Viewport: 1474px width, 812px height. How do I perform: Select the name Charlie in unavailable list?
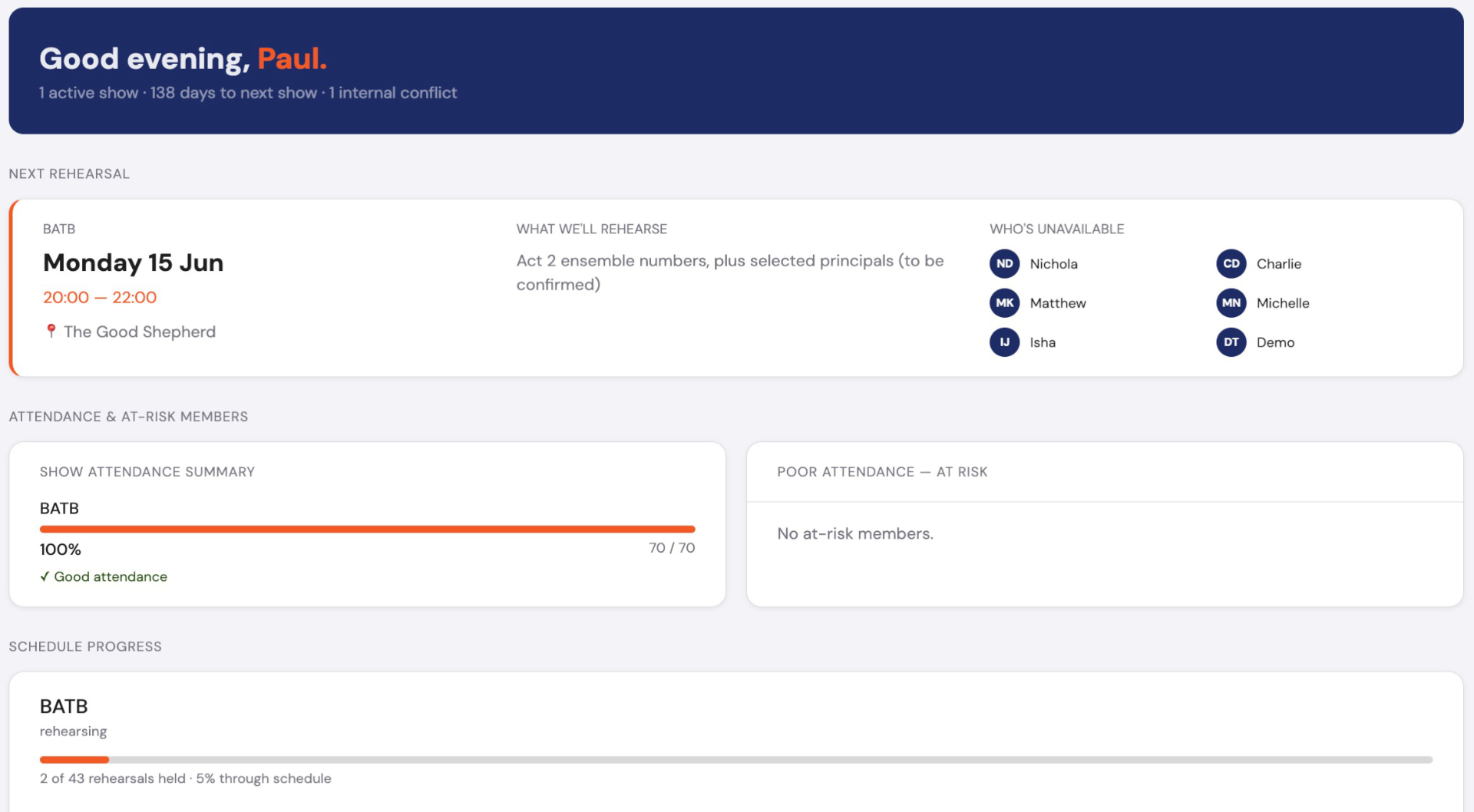[1278, 264]
